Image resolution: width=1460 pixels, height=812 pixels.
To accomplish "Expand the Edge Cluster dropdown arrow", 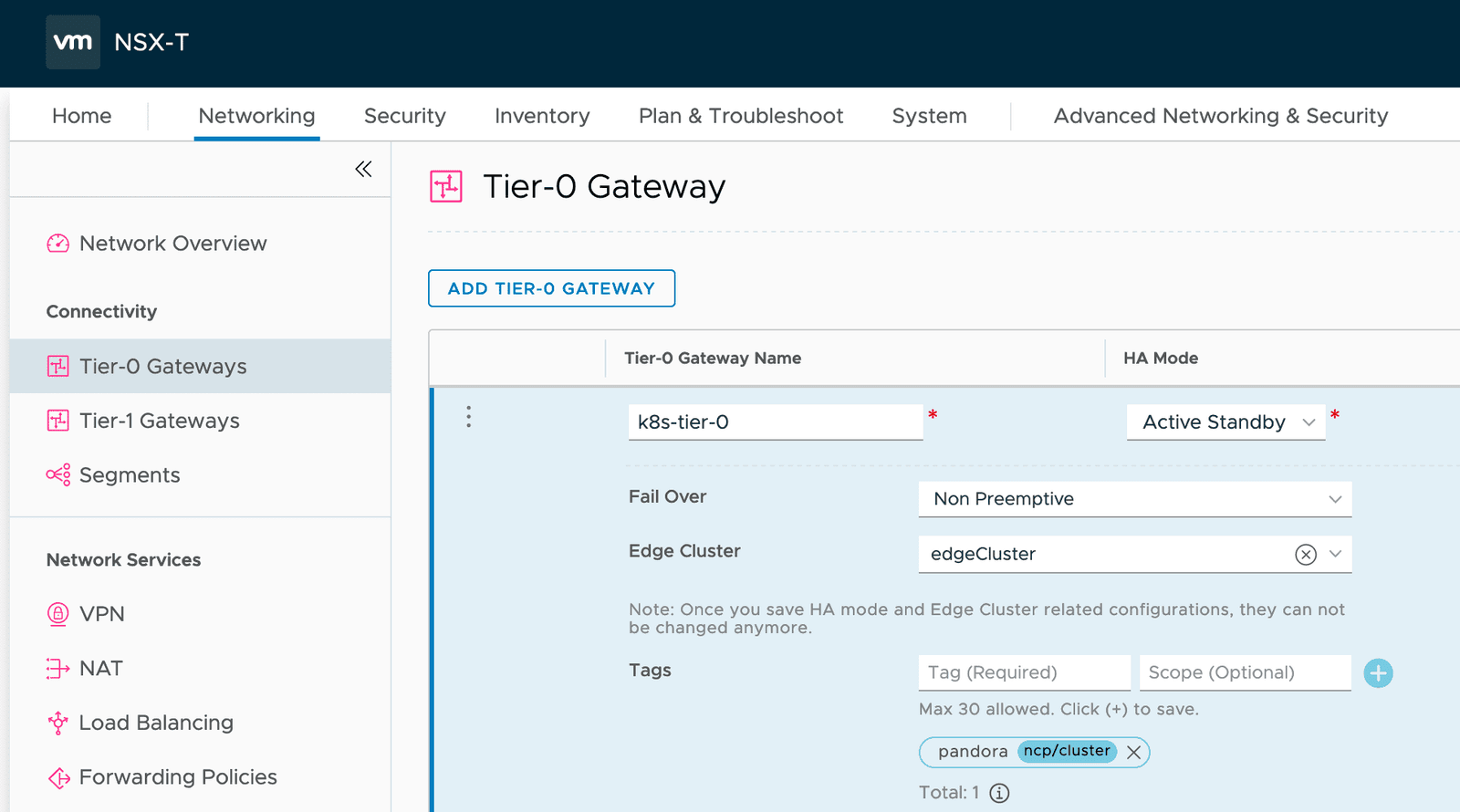I will tap(1336, 554).
